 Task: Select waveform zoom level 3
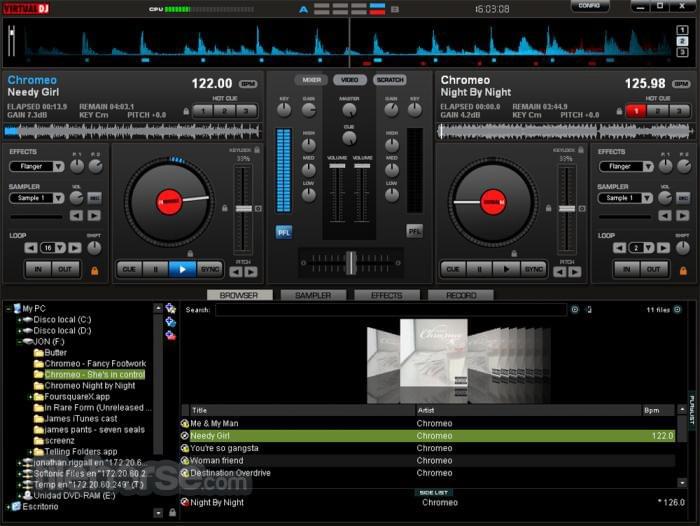[x=682, y=52]
